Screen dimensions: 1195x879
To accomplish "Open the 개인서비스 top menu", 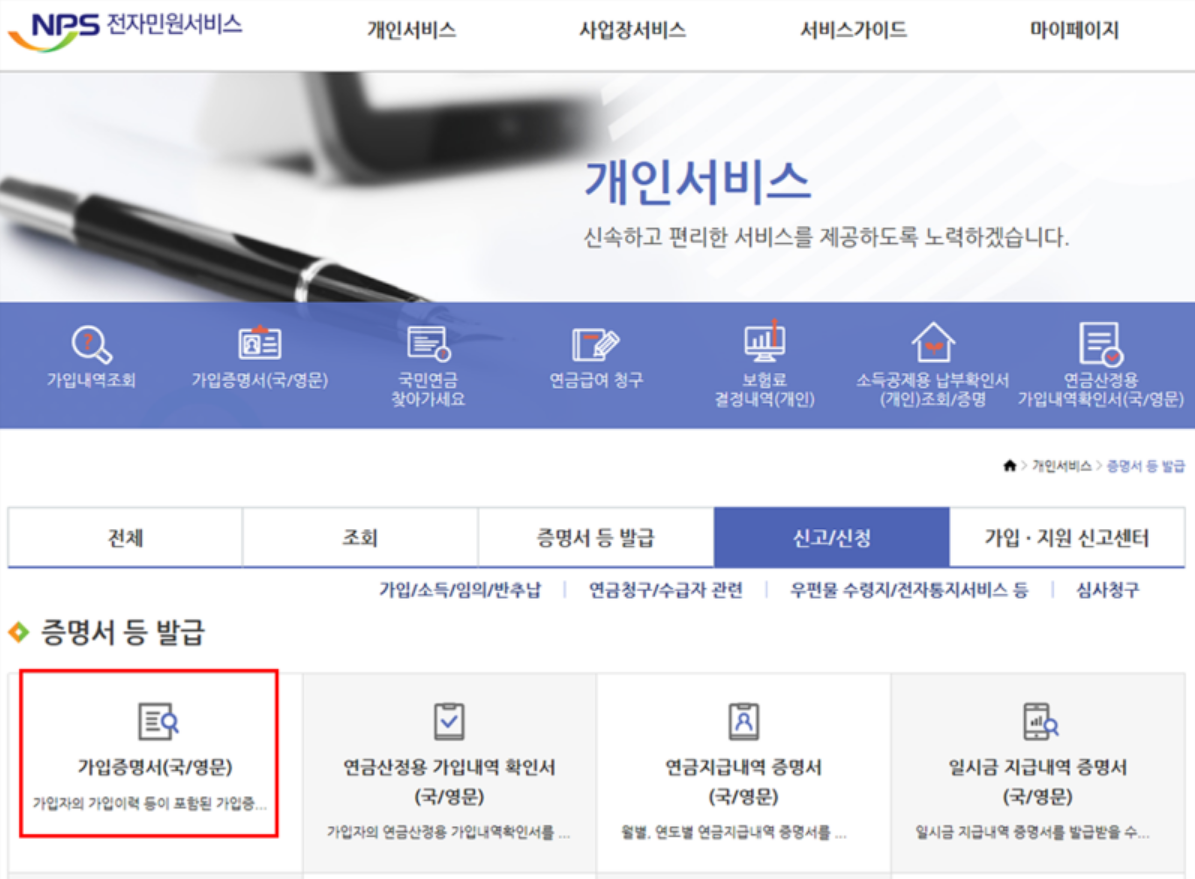I will pyautogui.click(x=411, y=30).
